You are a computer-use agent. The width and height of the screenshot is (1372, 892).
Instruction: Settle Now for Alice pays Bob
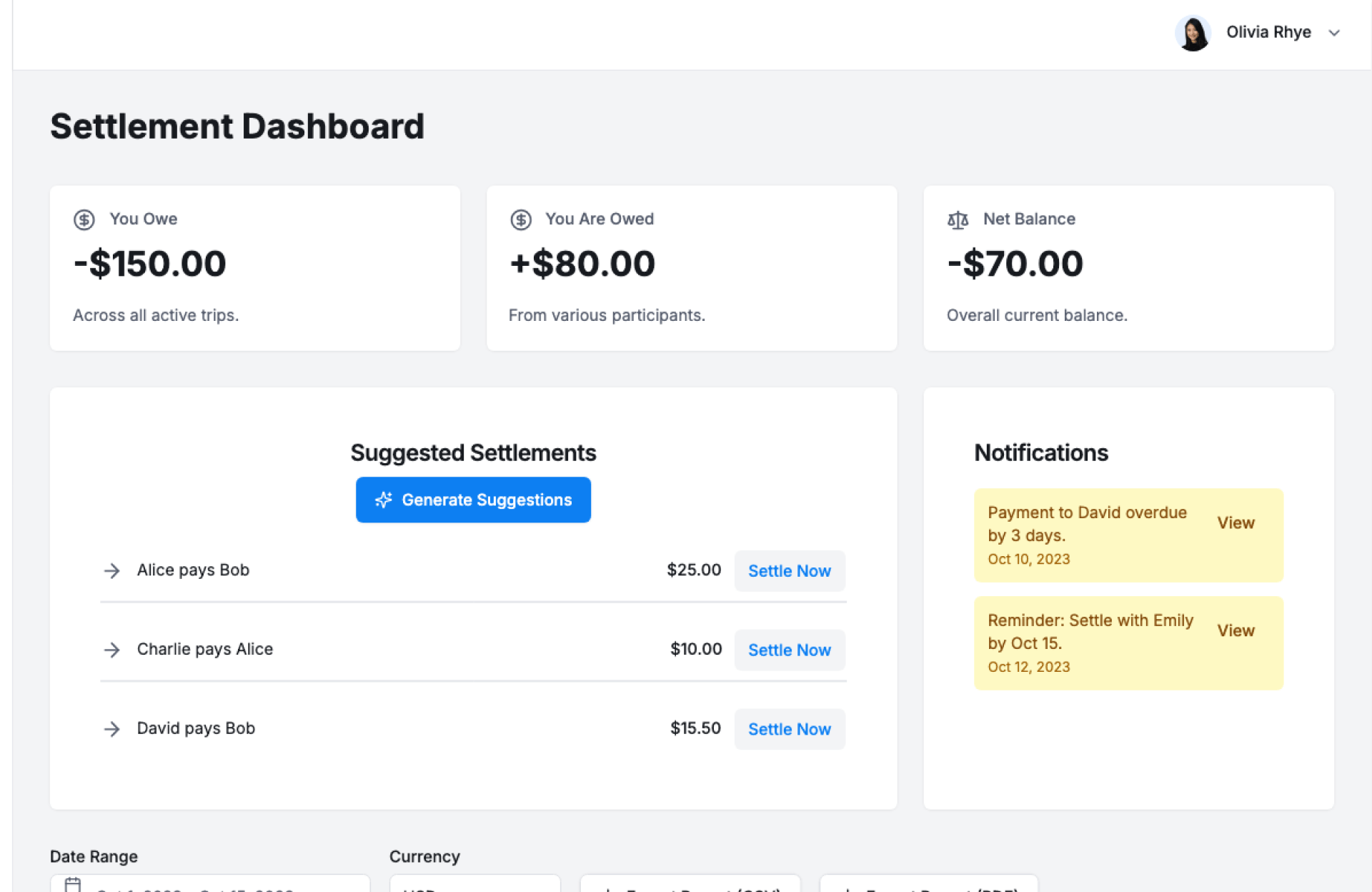pyautogui.click(x=789, y=571)
